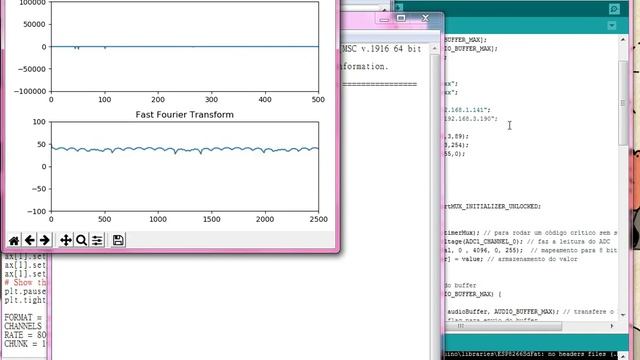Viewport: 640px width, 360px height.
Task: Activate the Zoom to rectangle tool
Action: click(x=81, y=240)
